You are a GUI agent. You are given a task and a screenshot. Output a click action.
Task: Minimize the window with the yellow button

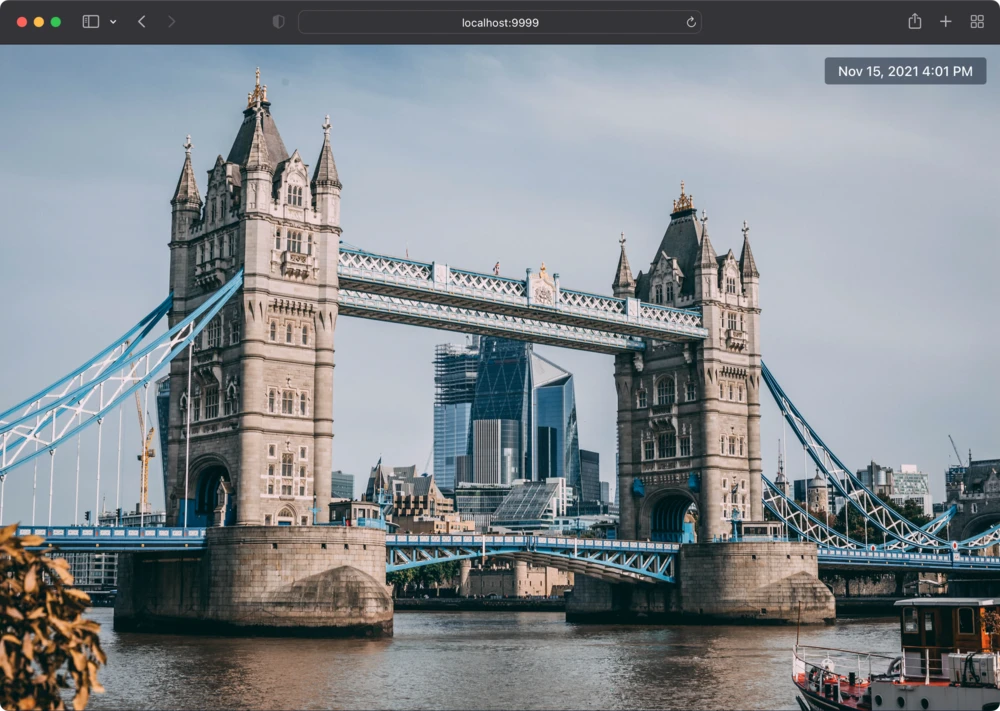pos(39,22)
